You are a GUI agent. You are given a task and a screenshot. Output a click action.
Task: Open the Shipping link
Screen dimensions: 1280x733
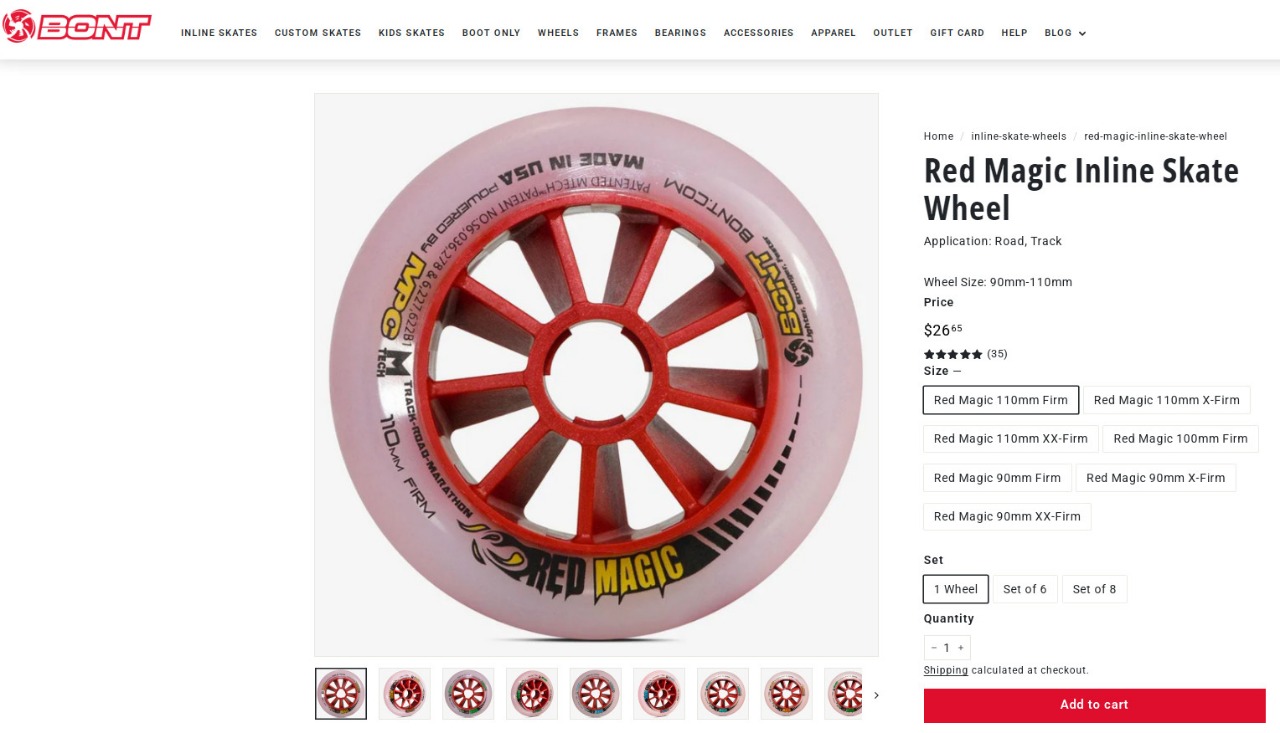(946, 671)
